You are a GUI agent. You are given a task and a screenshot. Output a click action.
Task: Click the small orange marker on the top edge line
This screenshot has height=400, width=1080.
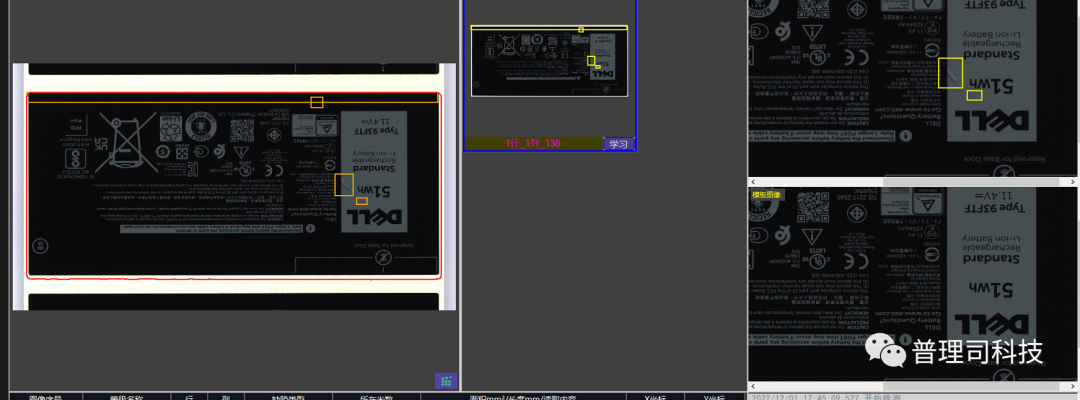(x=317, y=102)
